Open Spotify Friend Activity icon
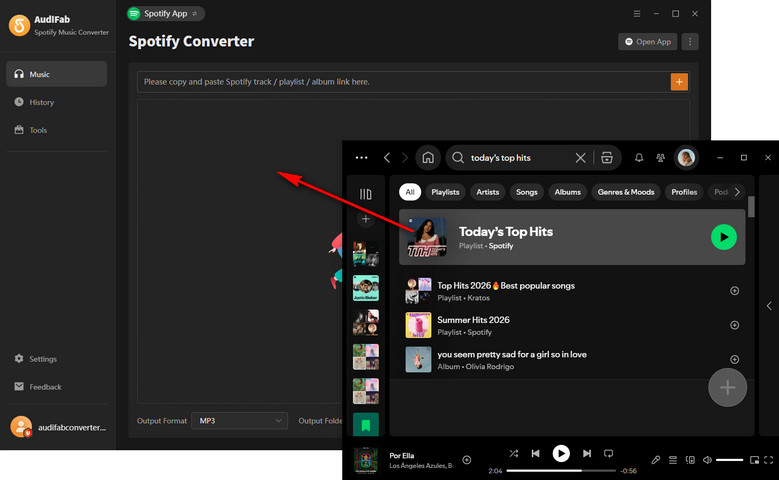This screenshot has width=779, height=480. click(660, 158)
